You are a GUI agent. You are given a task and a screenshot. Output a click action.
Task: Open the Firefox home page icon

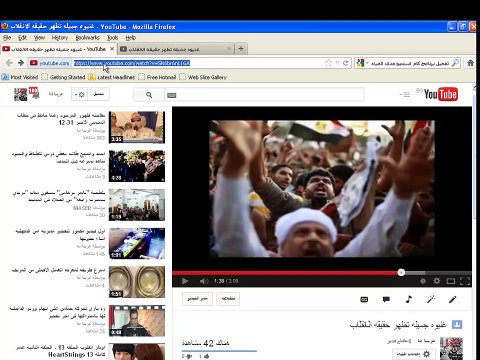tap(470, 63)
